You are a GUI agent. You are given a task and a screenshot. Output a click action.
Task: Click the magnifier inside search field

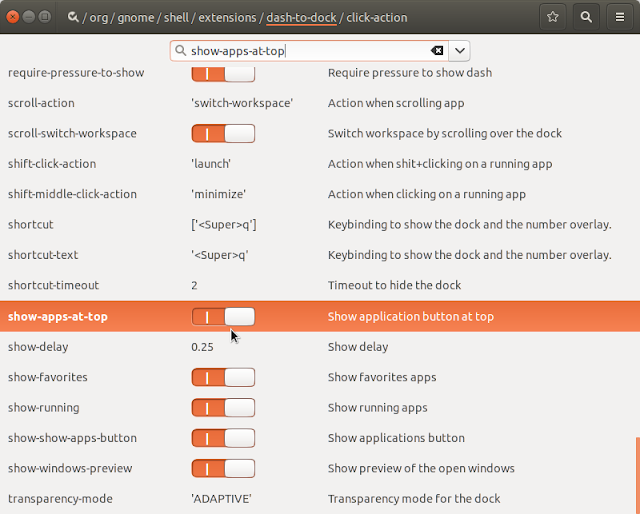[x=180, y=51]
